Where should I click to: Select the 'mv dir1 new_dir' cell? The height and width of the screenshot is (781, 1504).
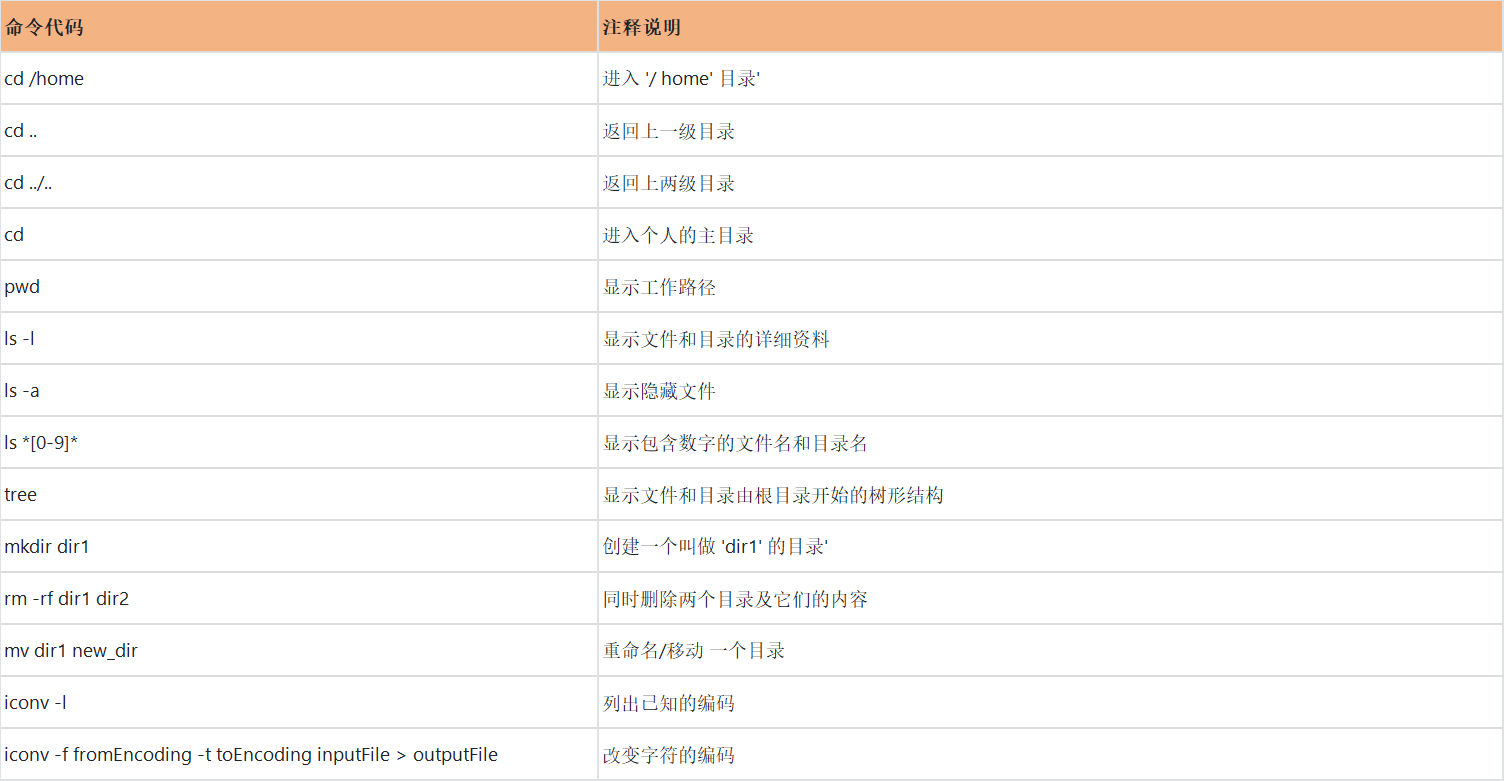tap(299, 651)
